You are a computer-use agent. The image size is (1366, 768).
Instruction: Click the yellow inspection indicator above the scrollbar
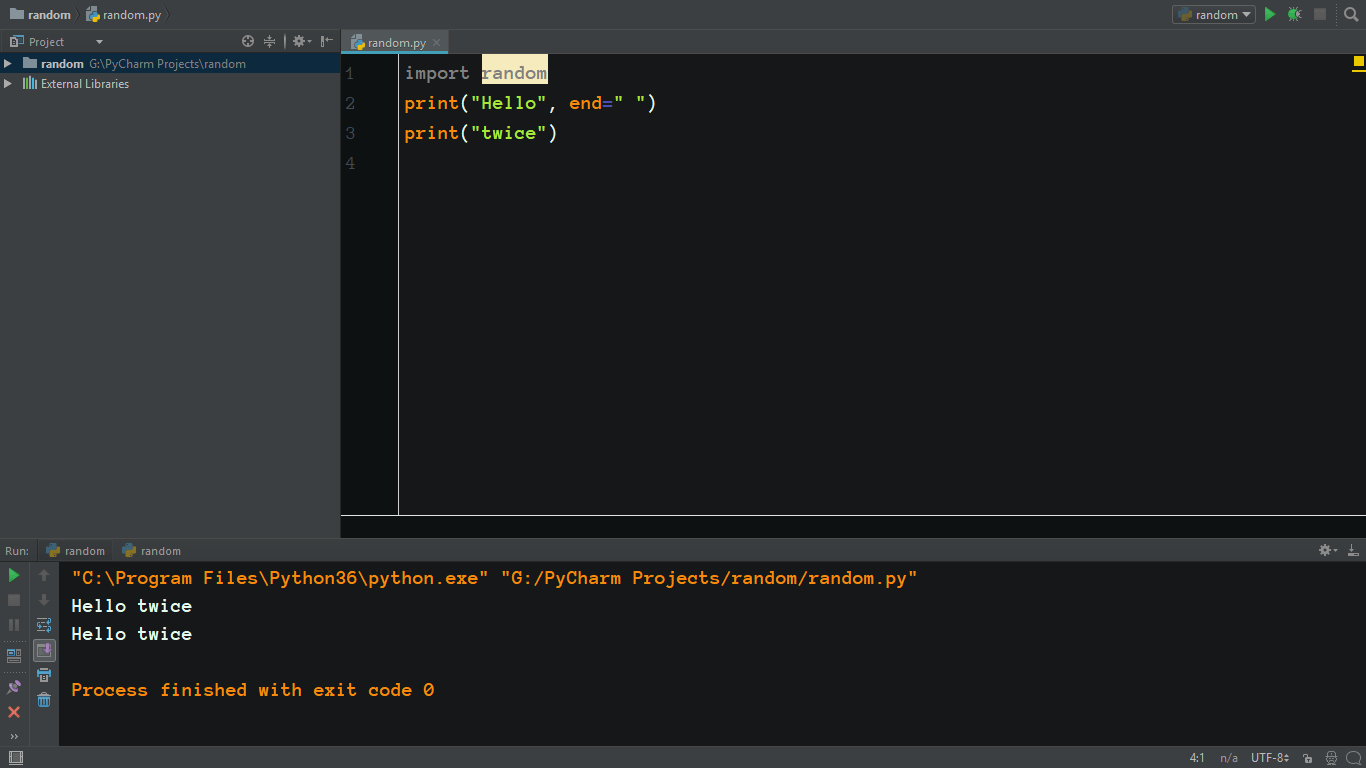[1359, 62]
